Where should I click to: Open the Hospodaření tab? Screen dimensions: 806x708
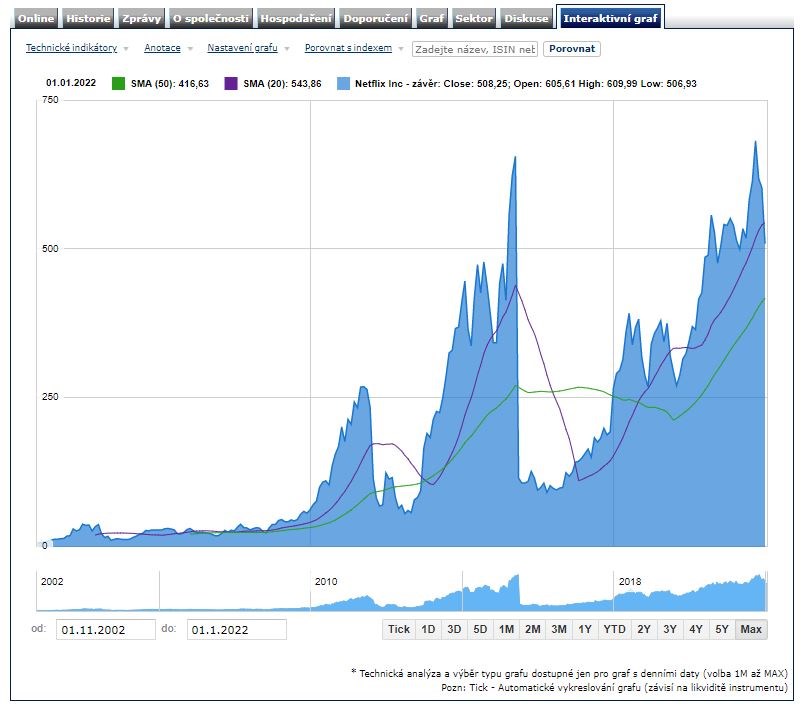296,18
